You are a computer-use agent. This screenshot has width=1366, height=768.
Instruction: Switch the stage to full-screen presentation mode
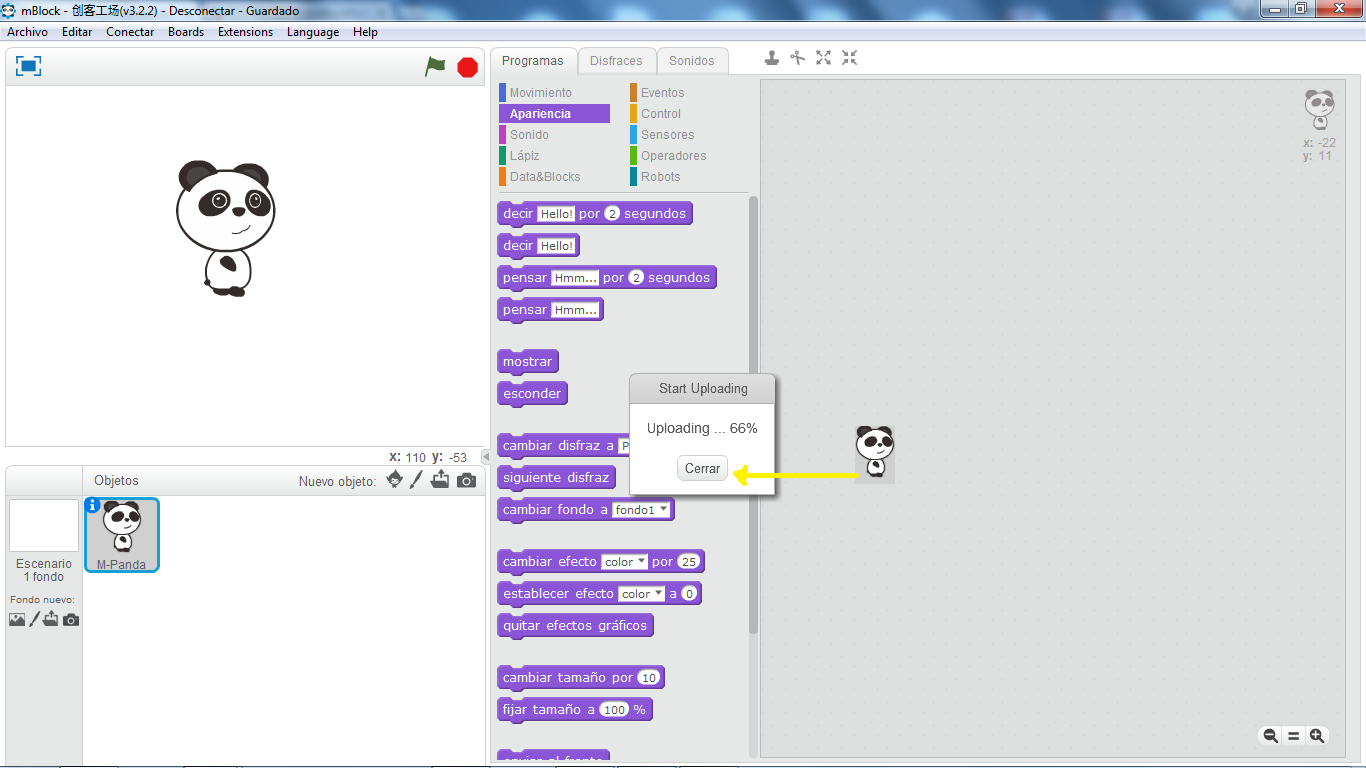click(29, 66)
